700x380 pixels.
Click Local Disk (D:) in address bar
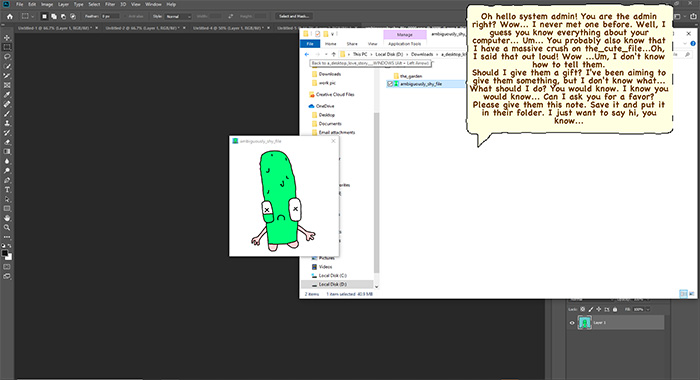pyautogui.click(x=389, y=54)
